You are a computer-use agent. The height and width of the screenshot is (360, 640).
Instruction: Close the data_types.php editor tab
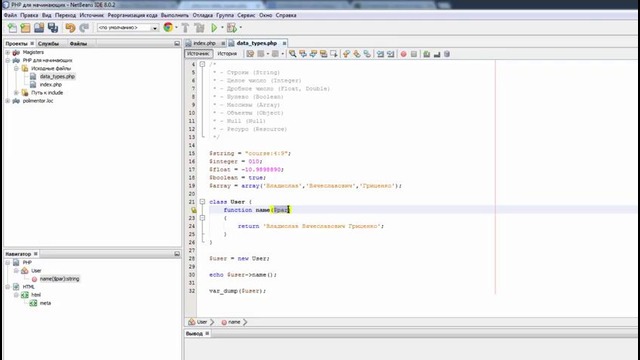pyautogui.click(x=284, y=43)
